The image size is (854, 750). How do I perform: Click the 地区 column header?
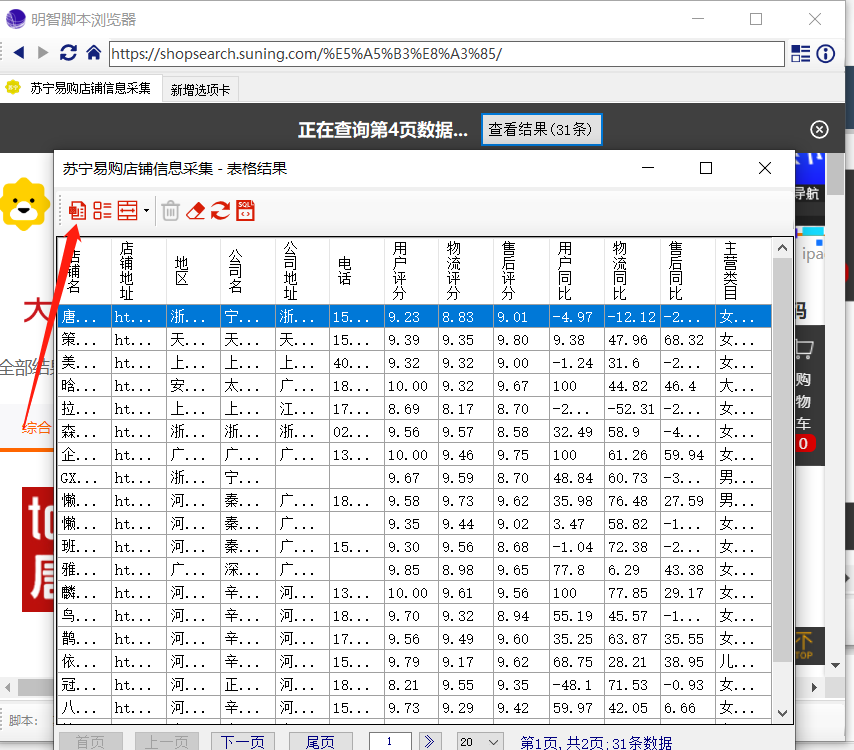193,271
